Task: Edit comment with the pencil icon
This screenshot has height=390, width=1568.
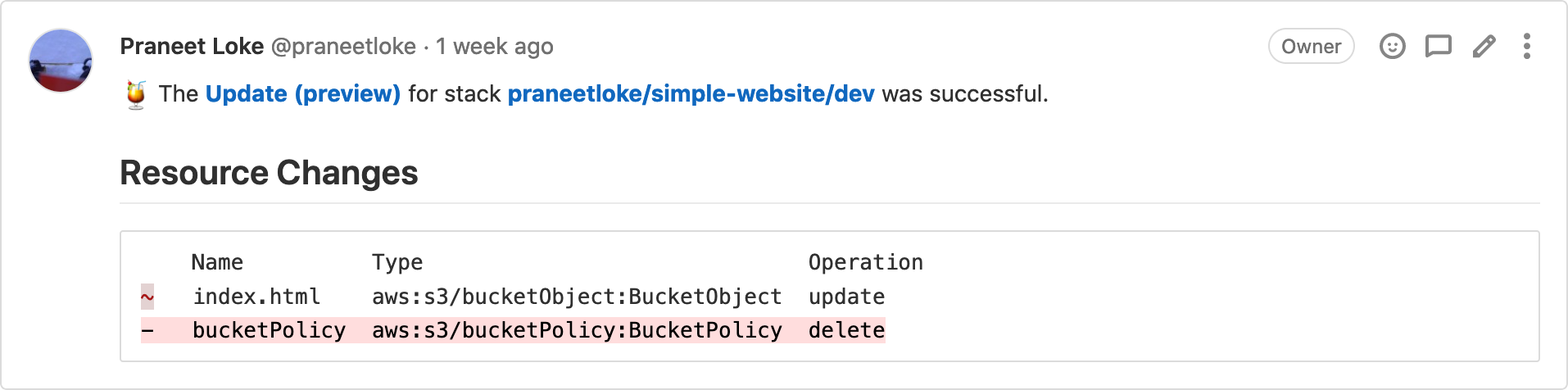Action: click(1484, 47)
